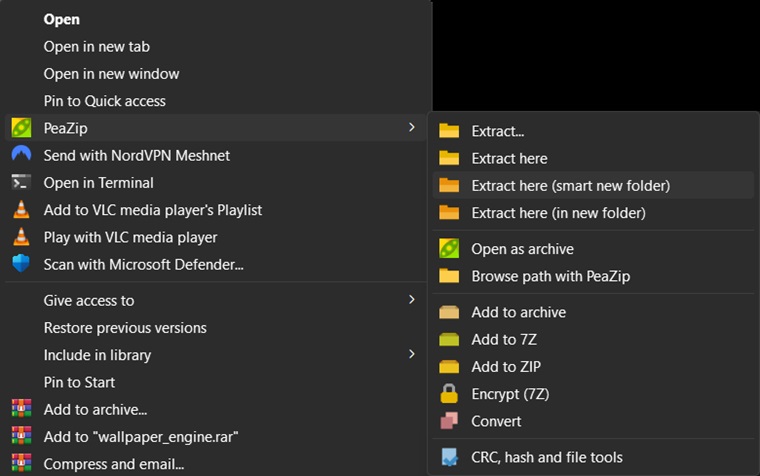Click the Microsoft Defender shield icon
This screenshot has width=760, height=476.
click(x=21, y=264)
